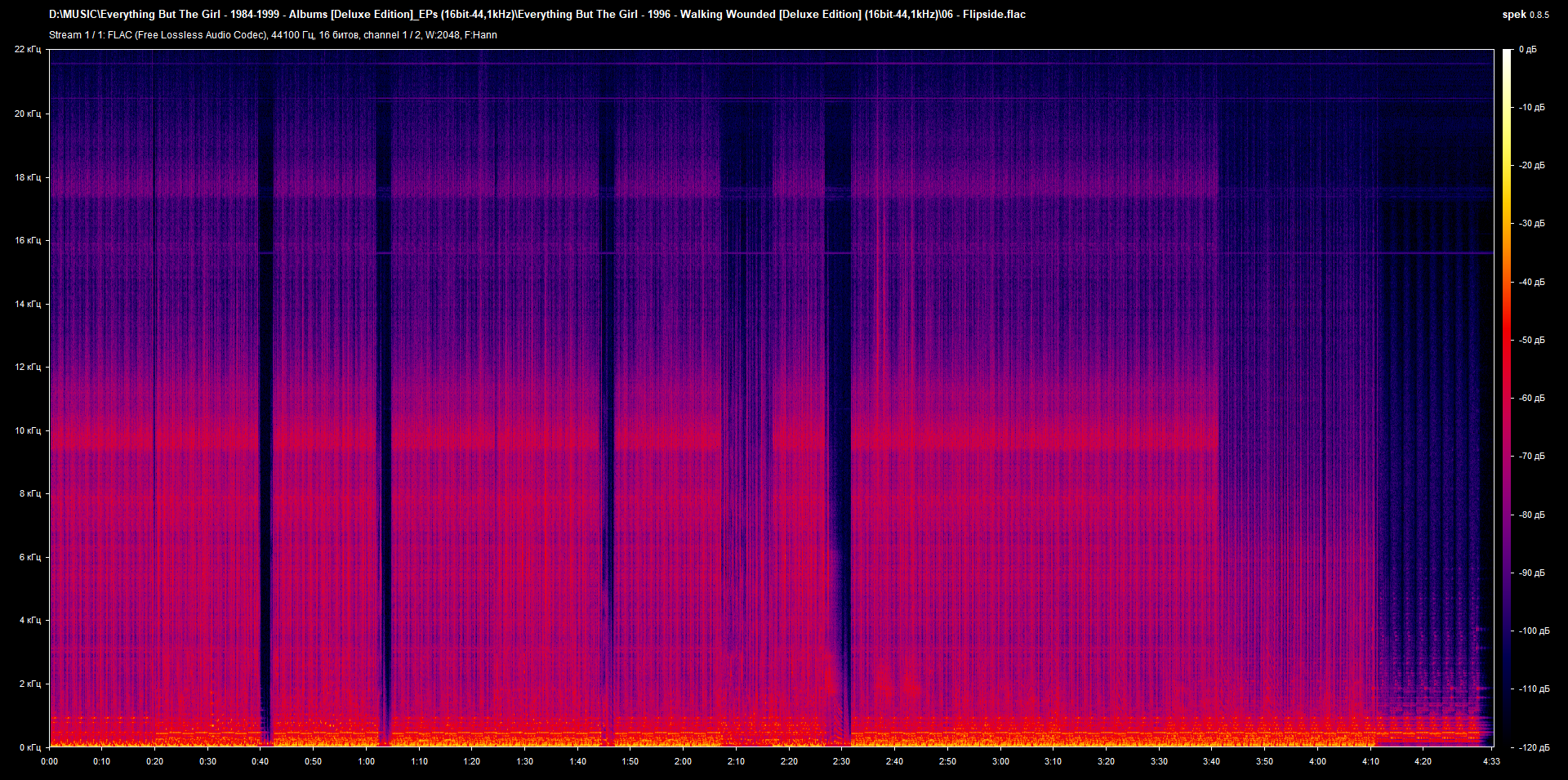Select the 6 кГц frequency axis label
This screenshot has height=780, width=1568.
pos(30,557)
